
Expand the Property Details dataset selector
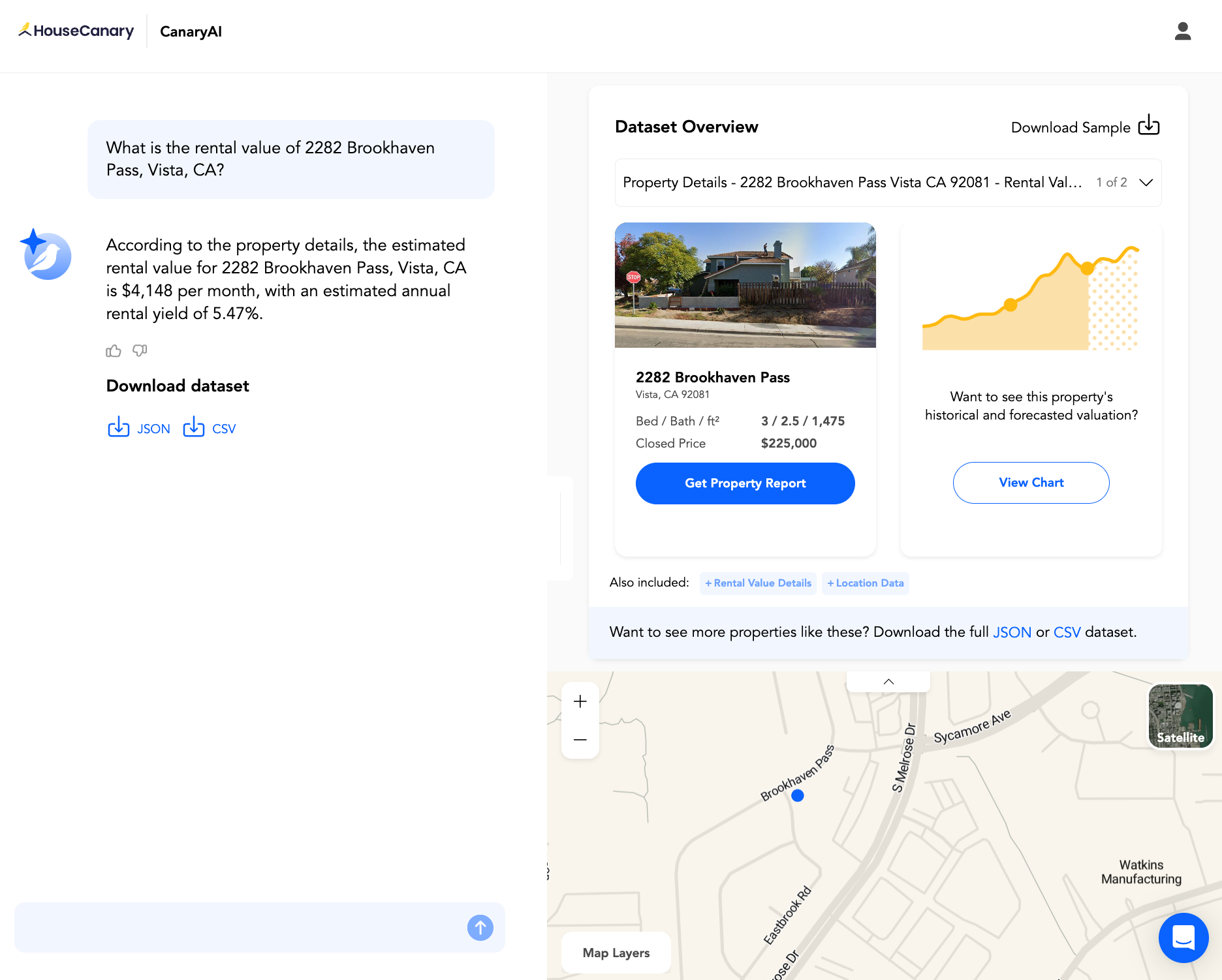[x=1146, y=183]
